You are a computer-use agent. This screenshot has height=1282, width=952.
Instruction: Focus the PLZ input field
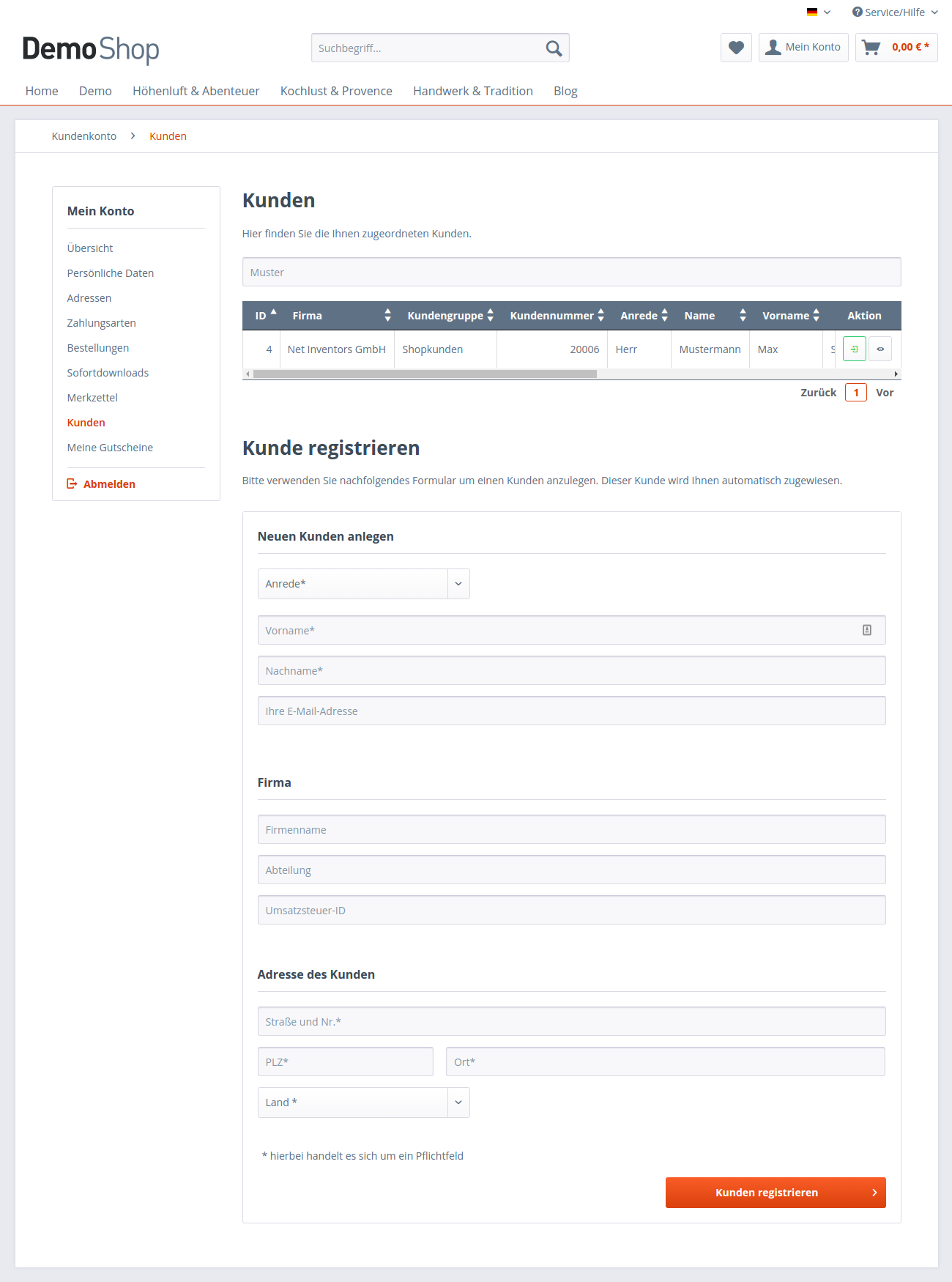pyautogui.click(x=346, y=1061)
